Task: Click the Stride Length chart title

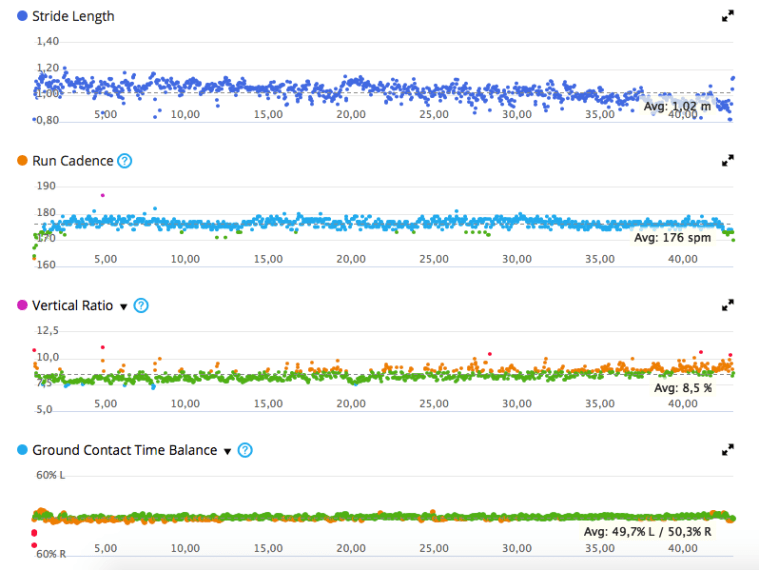Action: coord(73,16)
